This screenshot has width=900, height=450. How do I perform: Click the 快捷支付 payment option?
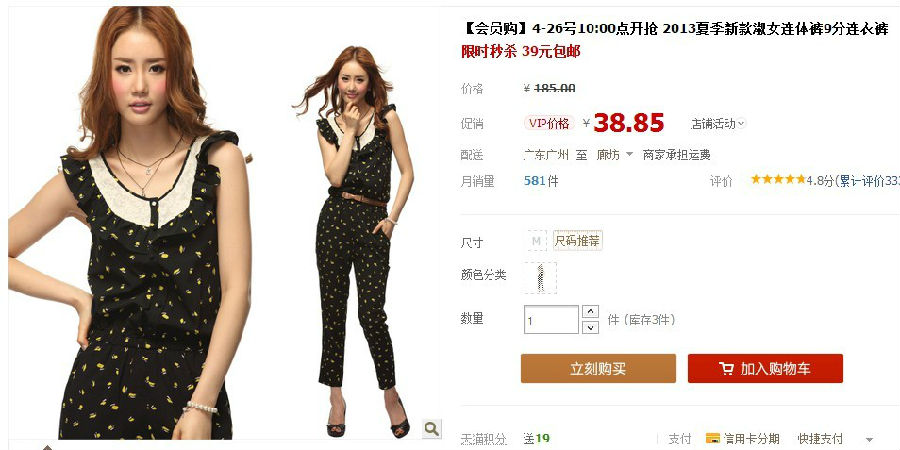[820, 439]
